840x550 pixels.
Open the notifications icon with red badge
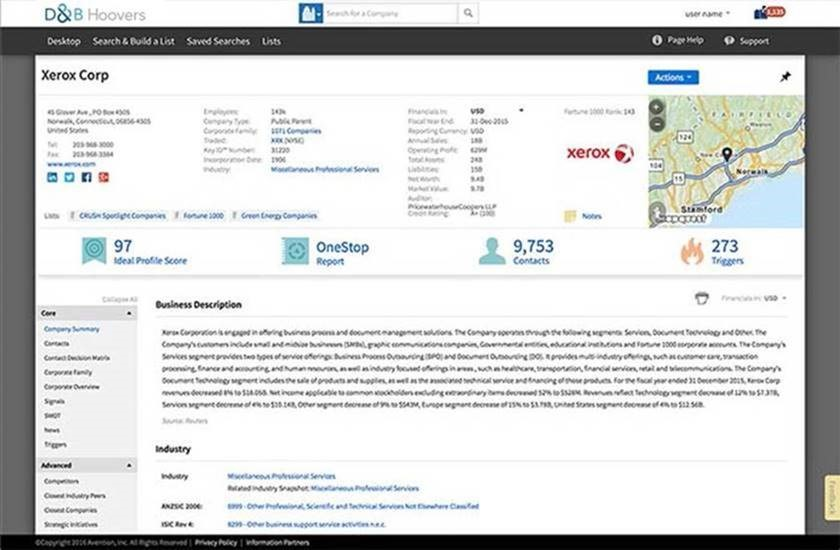point(769,12)
